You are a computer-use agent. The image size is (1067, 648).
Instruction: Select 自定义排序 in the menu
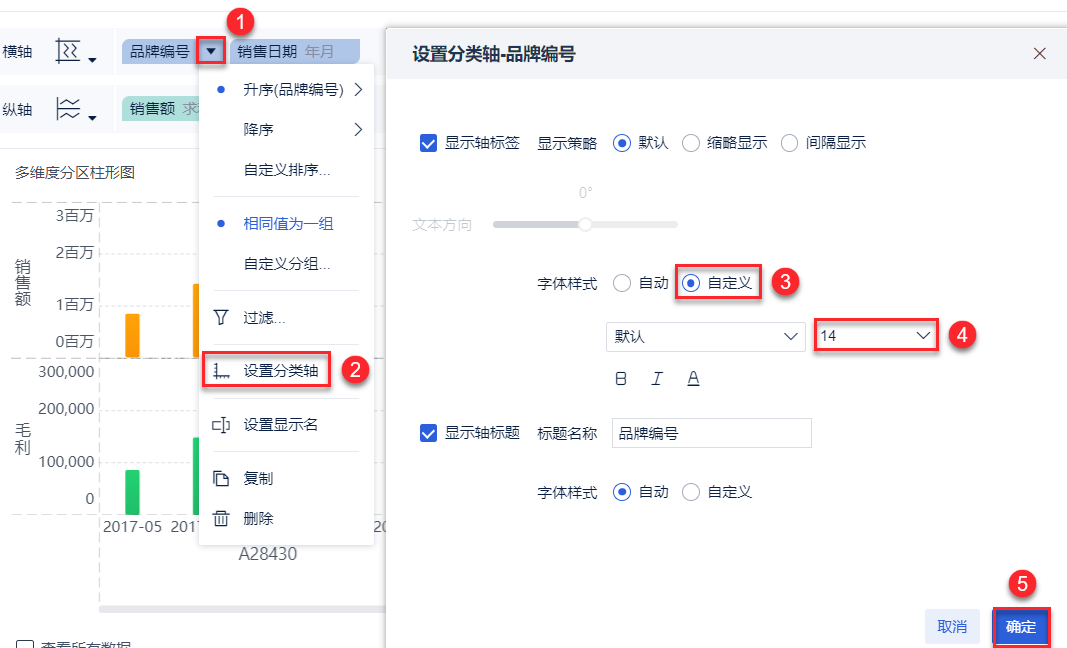(287, 170)
